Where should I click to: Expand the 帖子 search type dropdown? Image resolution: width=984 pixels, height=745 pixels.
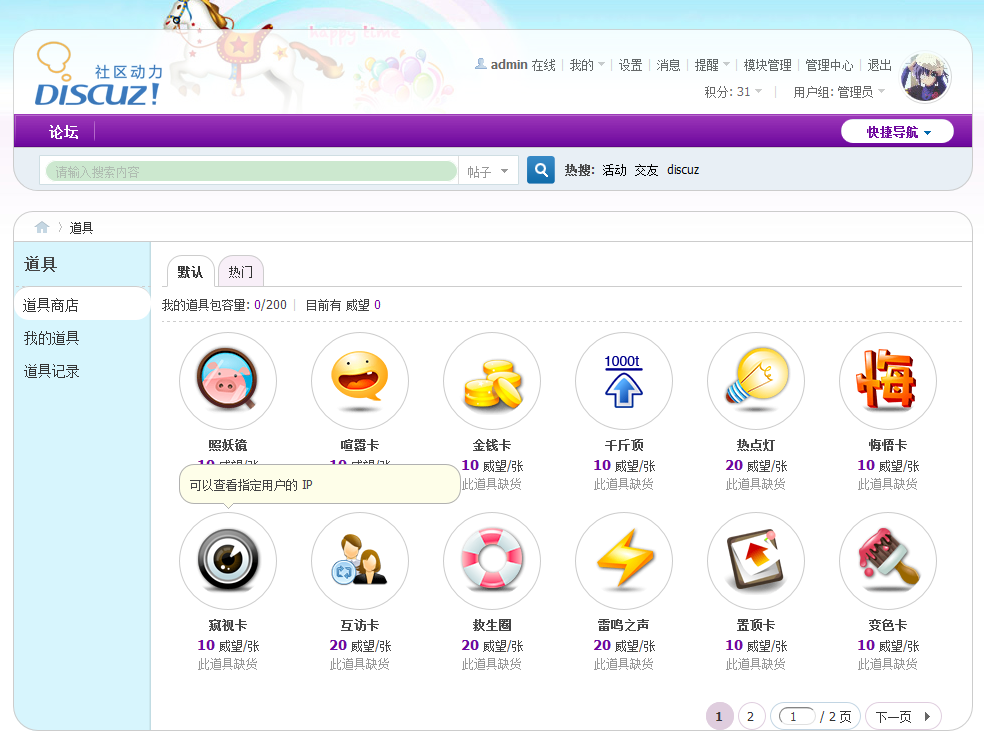[x=488, y=171]
